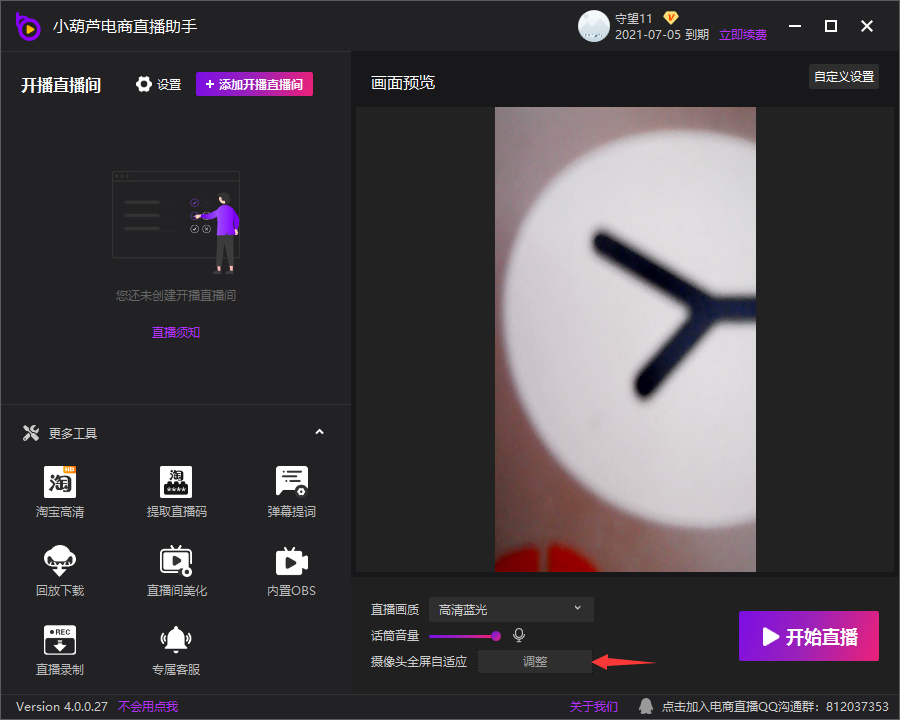Click the 守望11 user avatar
900x720 pixels.
593,26
